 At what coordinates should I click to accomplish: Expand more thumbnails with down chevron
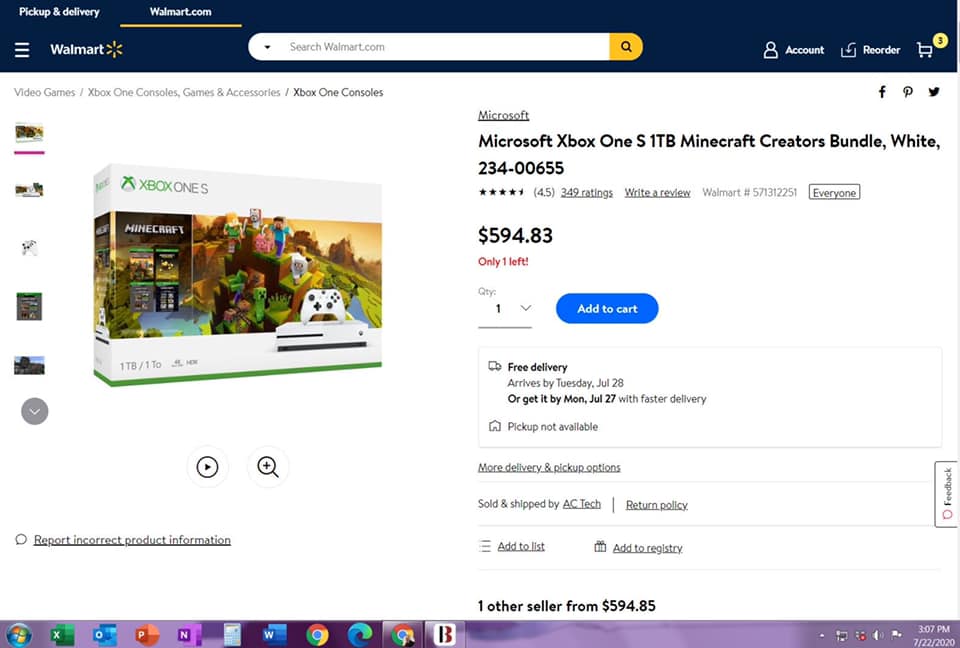pos(34,412)
